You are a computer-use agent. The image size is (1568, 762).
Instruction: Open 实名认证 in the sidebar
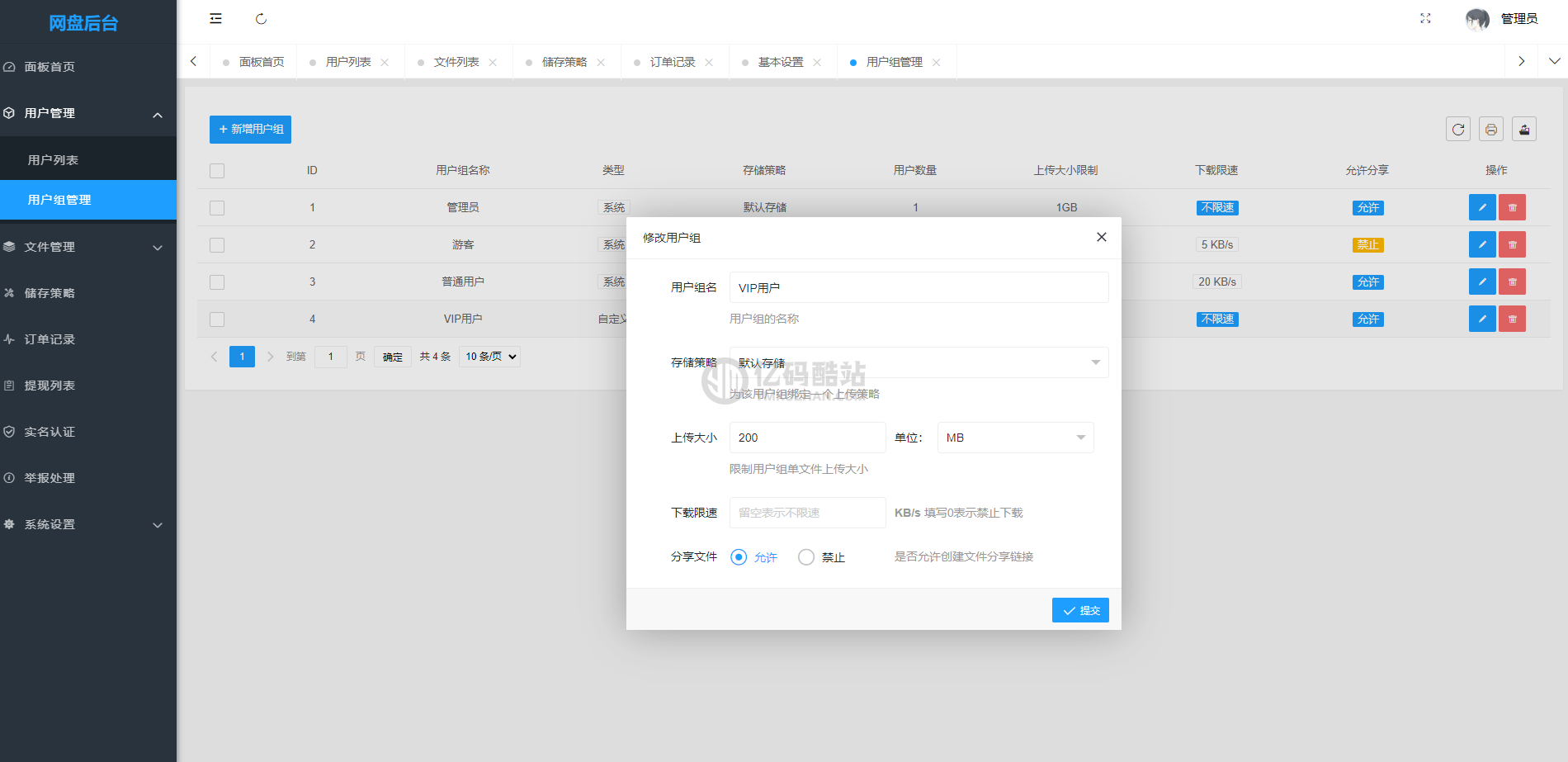pyautogui.click(x=88, y=432)
